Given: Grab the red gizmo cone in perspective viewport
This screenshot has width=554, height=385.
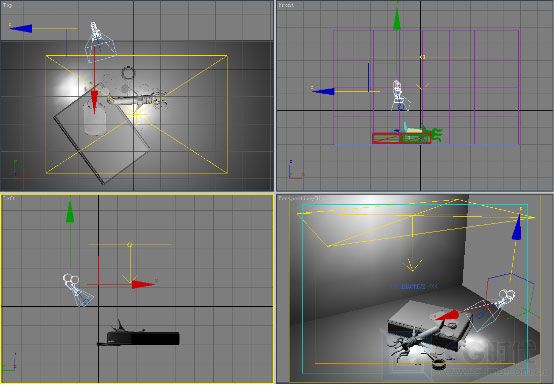Looking at the screenshot, I should pyautogui.click(x=448, y=315).
